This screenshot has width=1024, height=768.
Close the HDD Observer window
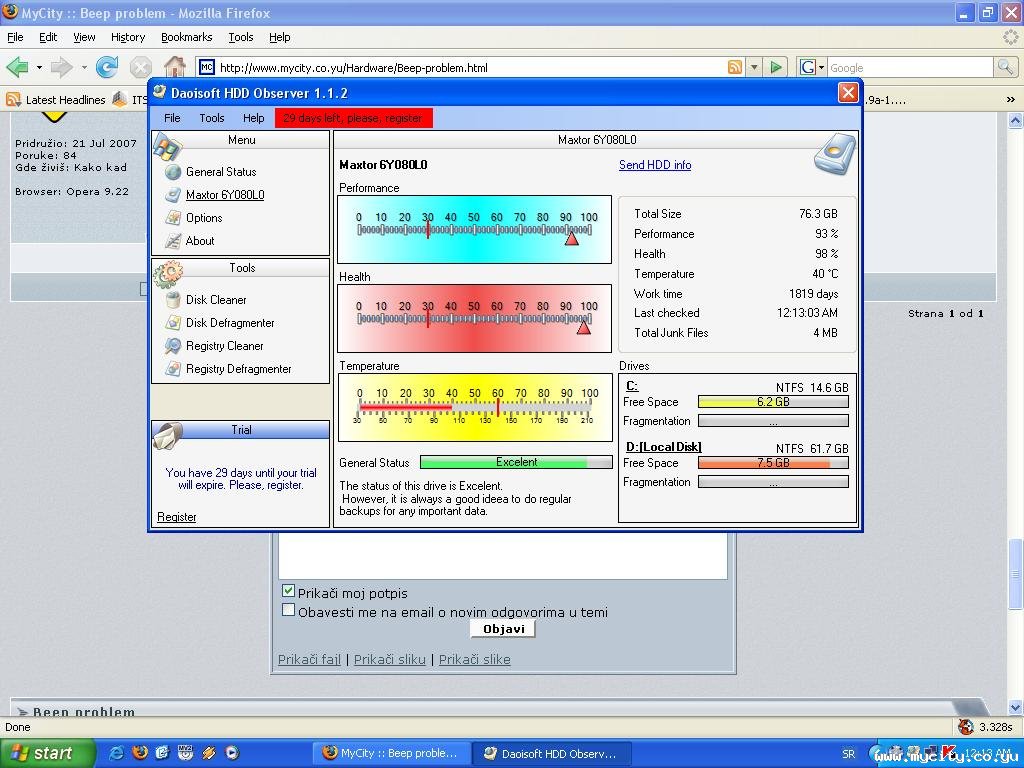tap(848, 93)
